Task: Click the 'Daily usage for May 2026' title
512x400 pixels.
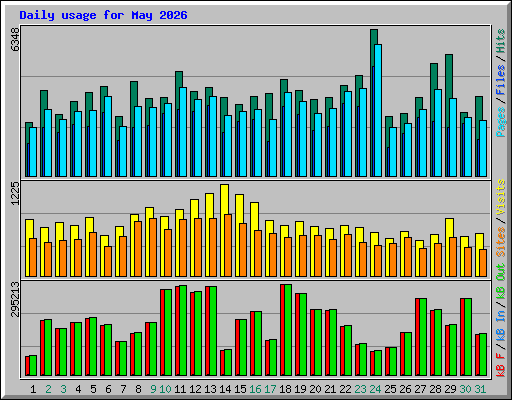Action: point(103,15)
